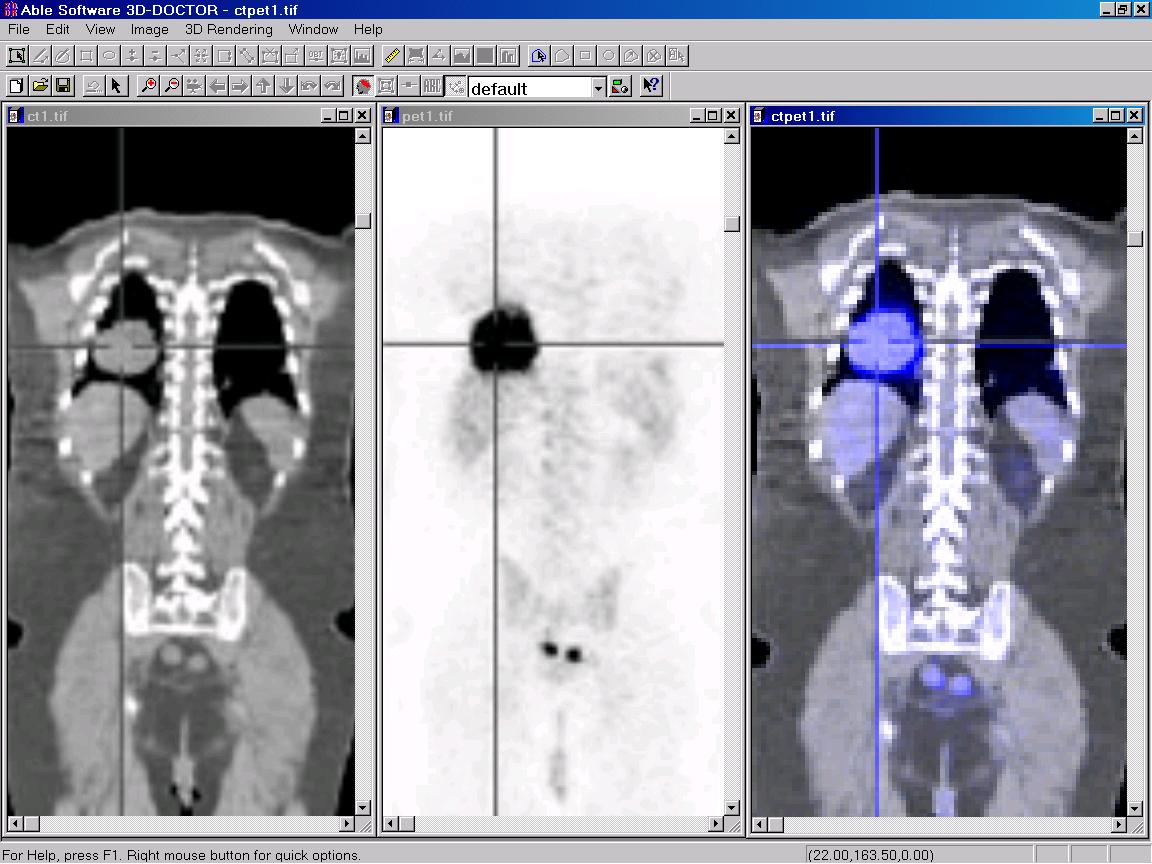Click ct1.tif scrollbar down arrow
This screenshot has width=1152, height=864.
363,807
